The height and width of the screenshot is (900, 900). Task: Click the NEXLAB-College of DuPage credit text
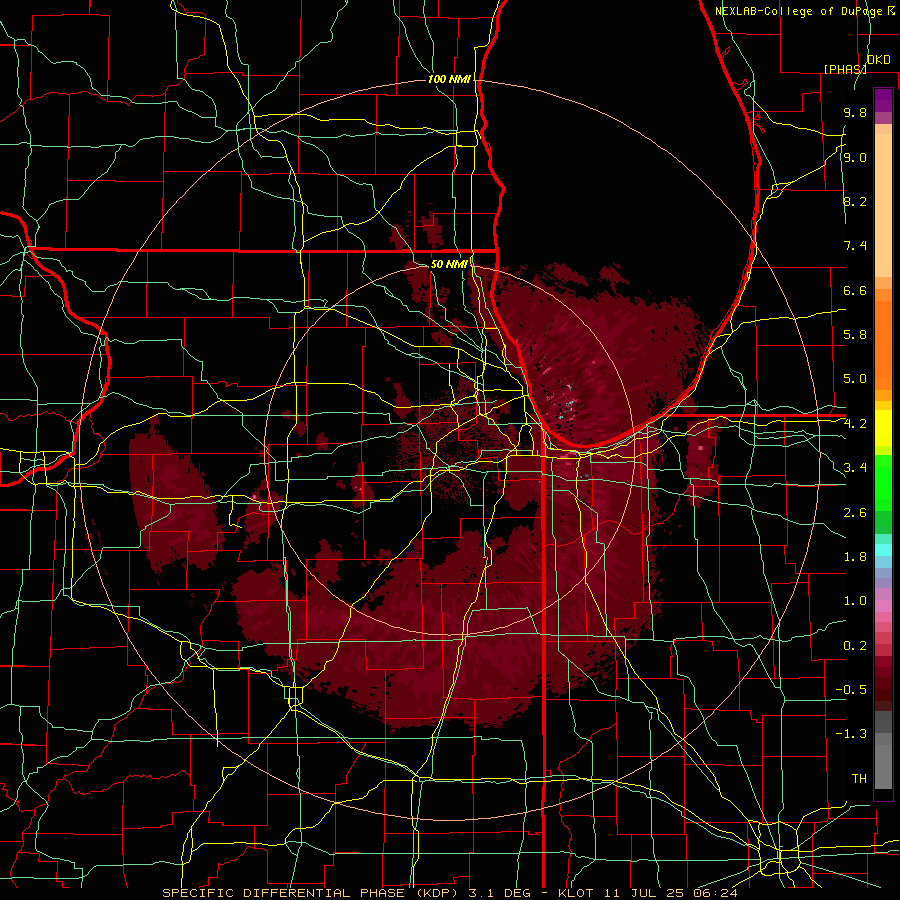tap(798, 11)
